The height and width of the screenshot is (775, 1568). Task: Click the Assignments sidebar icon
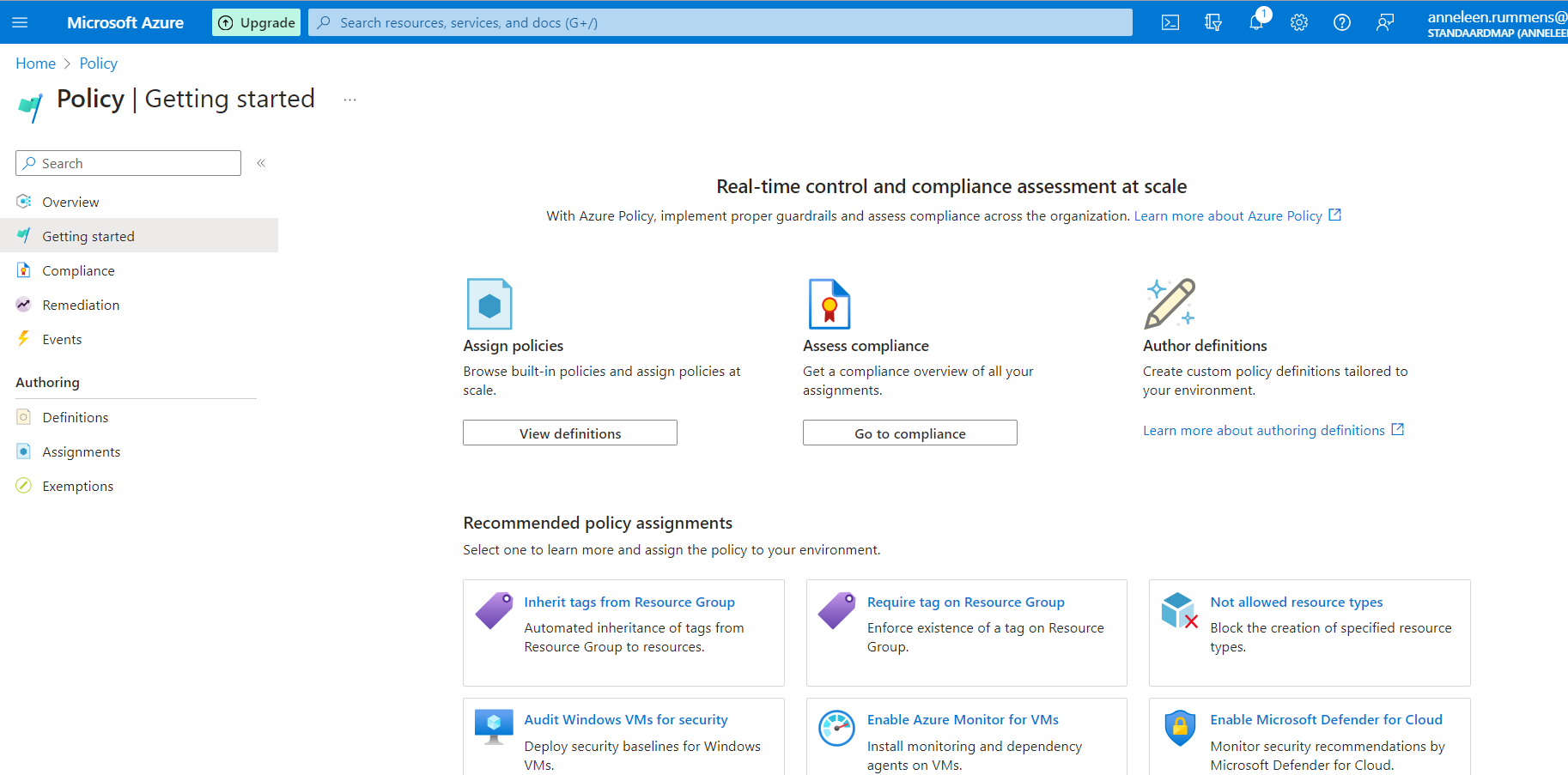[x=24, y=451]
